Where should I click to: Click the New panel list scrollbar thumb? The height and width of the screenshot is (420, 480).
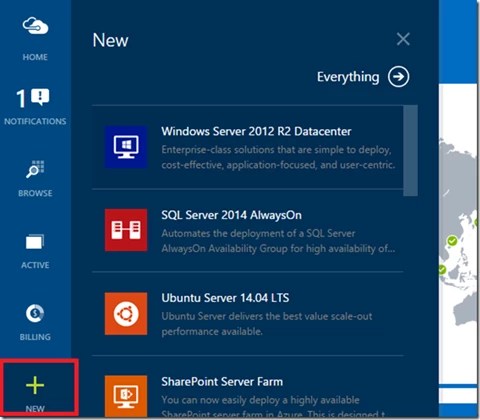[x=410, y=151]
